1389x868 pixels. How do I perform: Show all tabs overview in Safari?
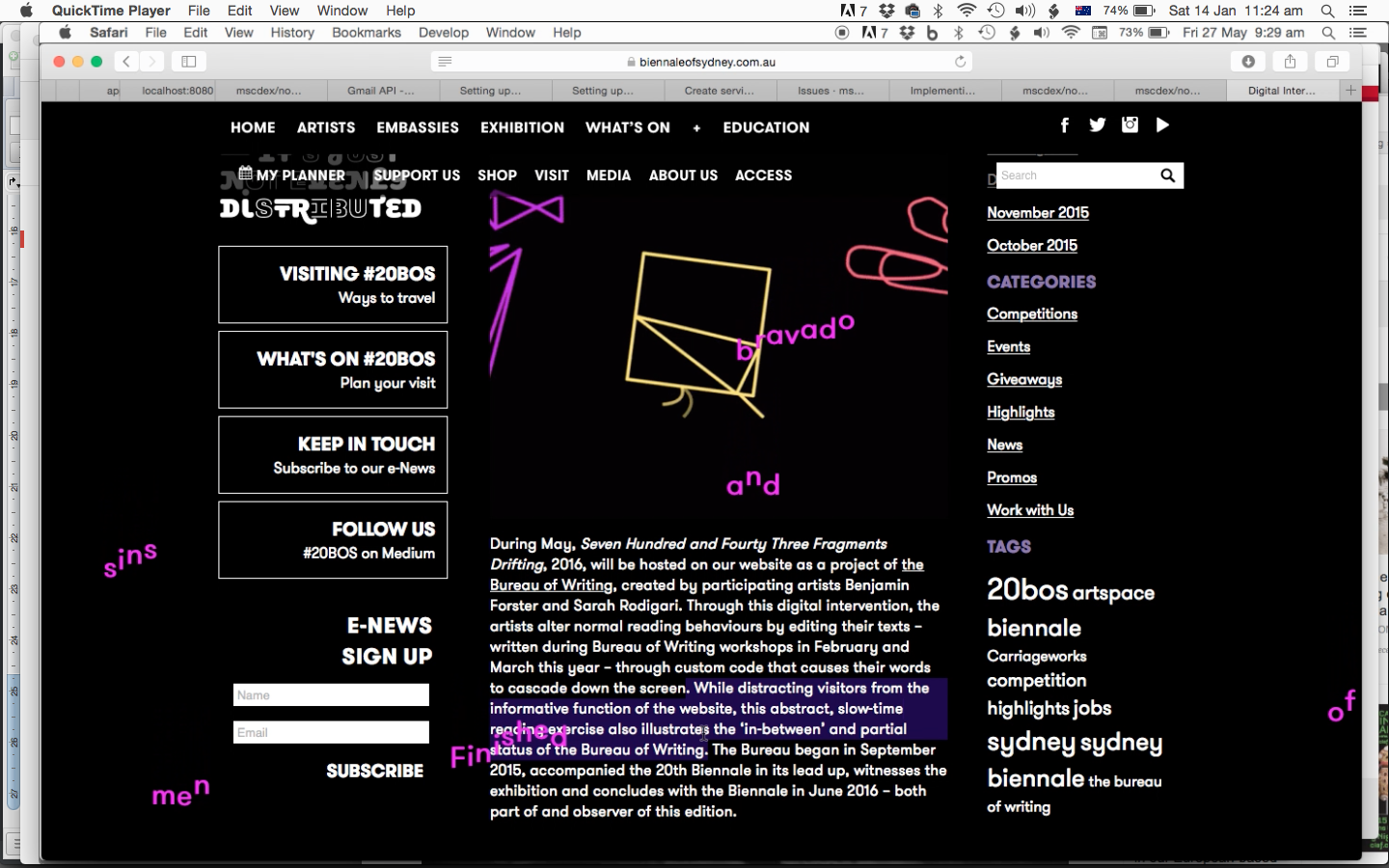(x=1332, y=62)
